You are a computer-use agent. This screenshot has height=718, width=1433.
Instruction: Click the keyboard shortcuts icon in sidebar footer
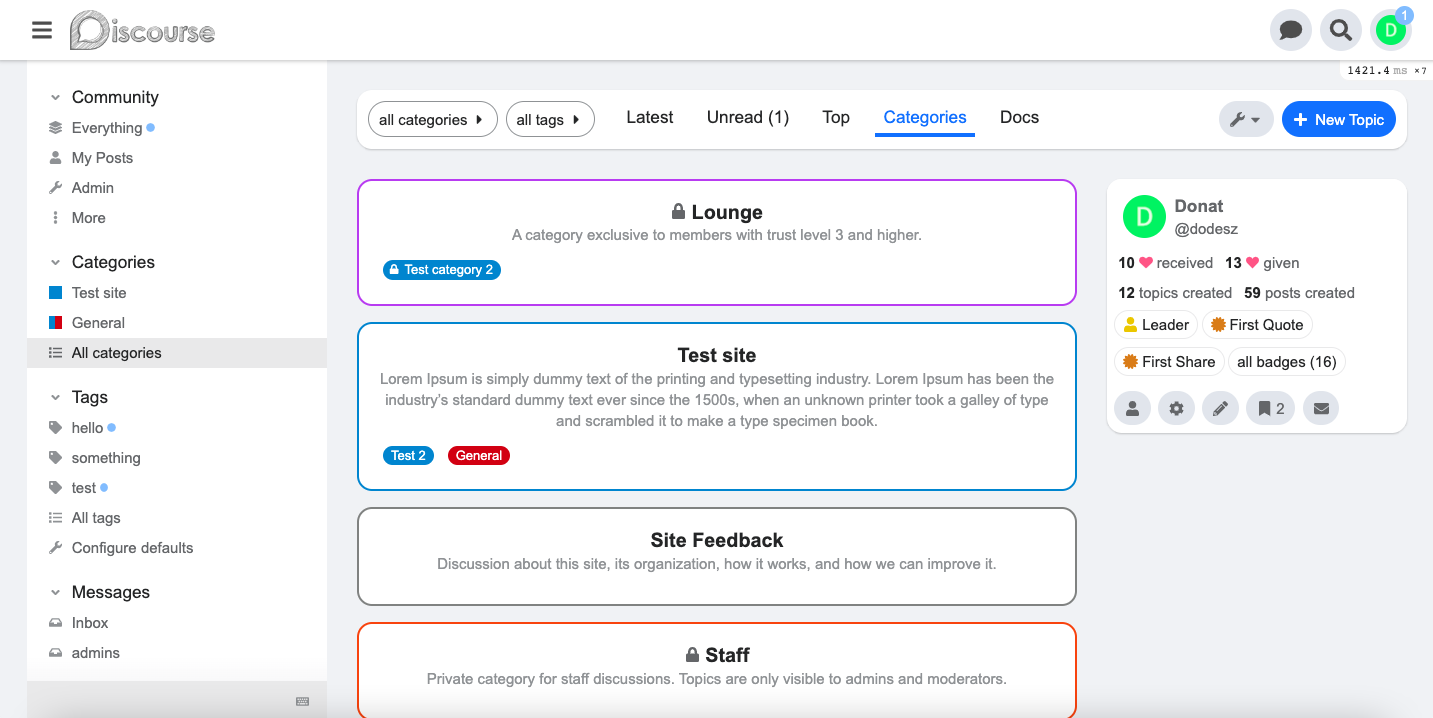302,701
